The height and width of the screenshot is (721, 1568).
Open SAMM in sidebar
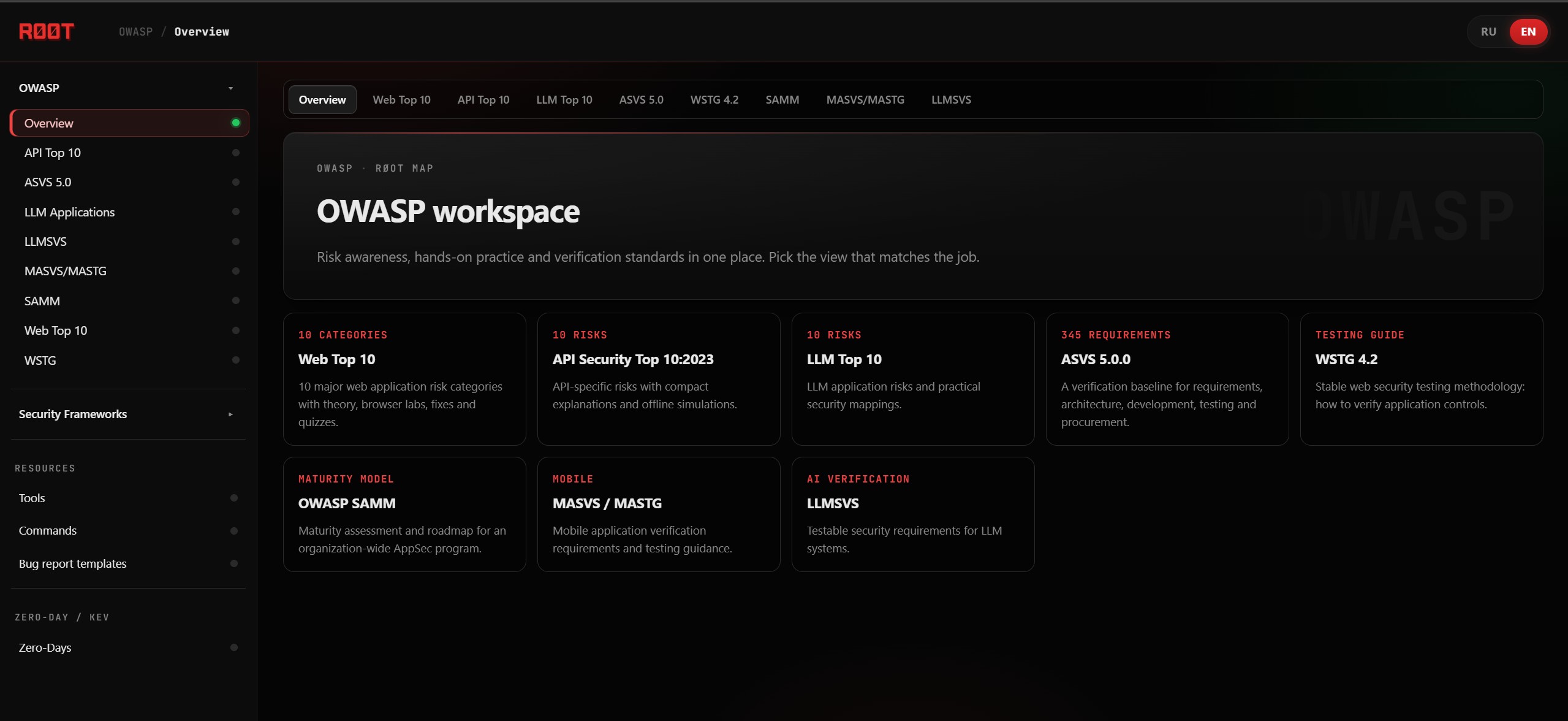(129, 301)
